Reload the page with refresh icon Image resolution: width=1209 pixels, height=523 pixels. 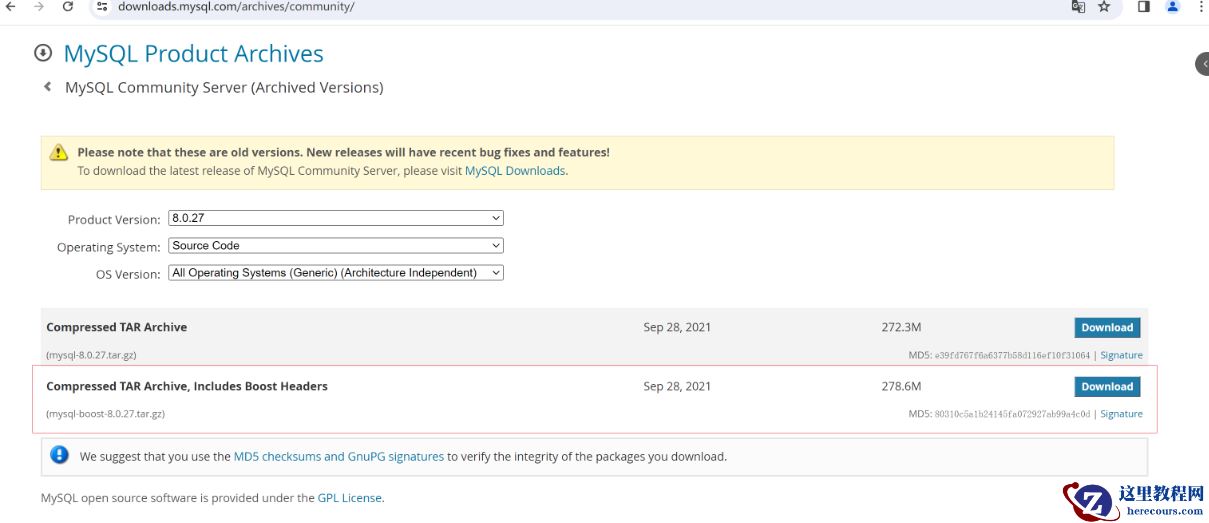(67, 6)
